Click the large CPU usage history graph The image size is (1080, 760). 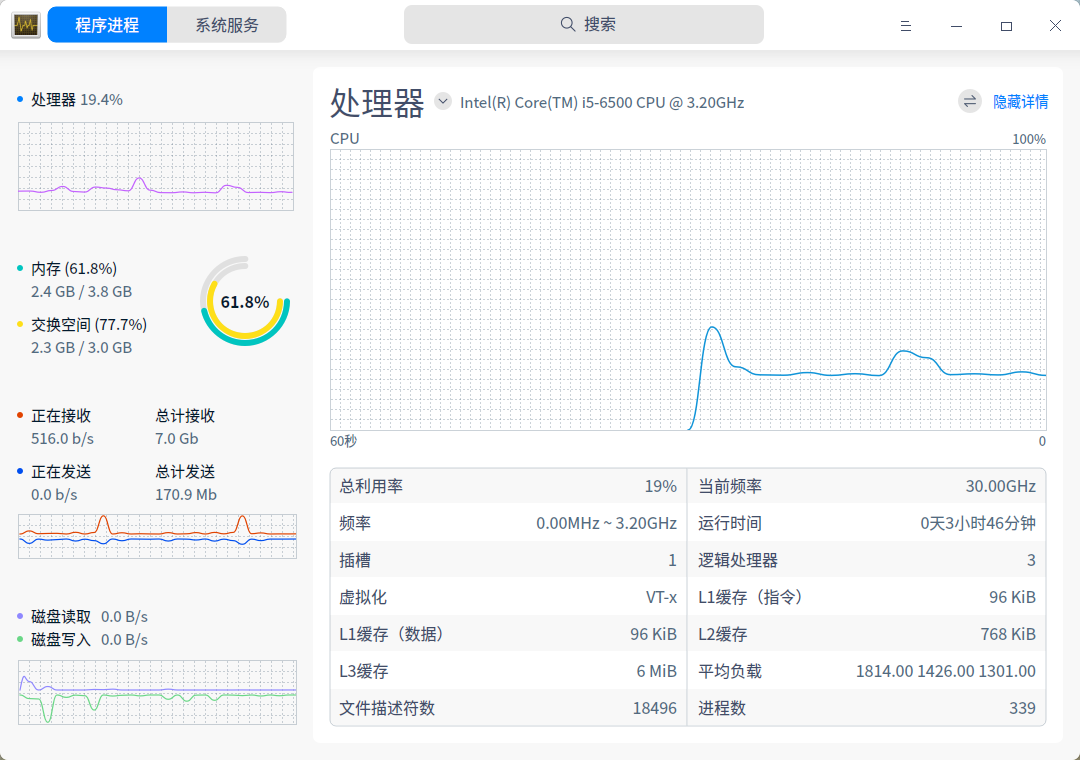[687, 290]
